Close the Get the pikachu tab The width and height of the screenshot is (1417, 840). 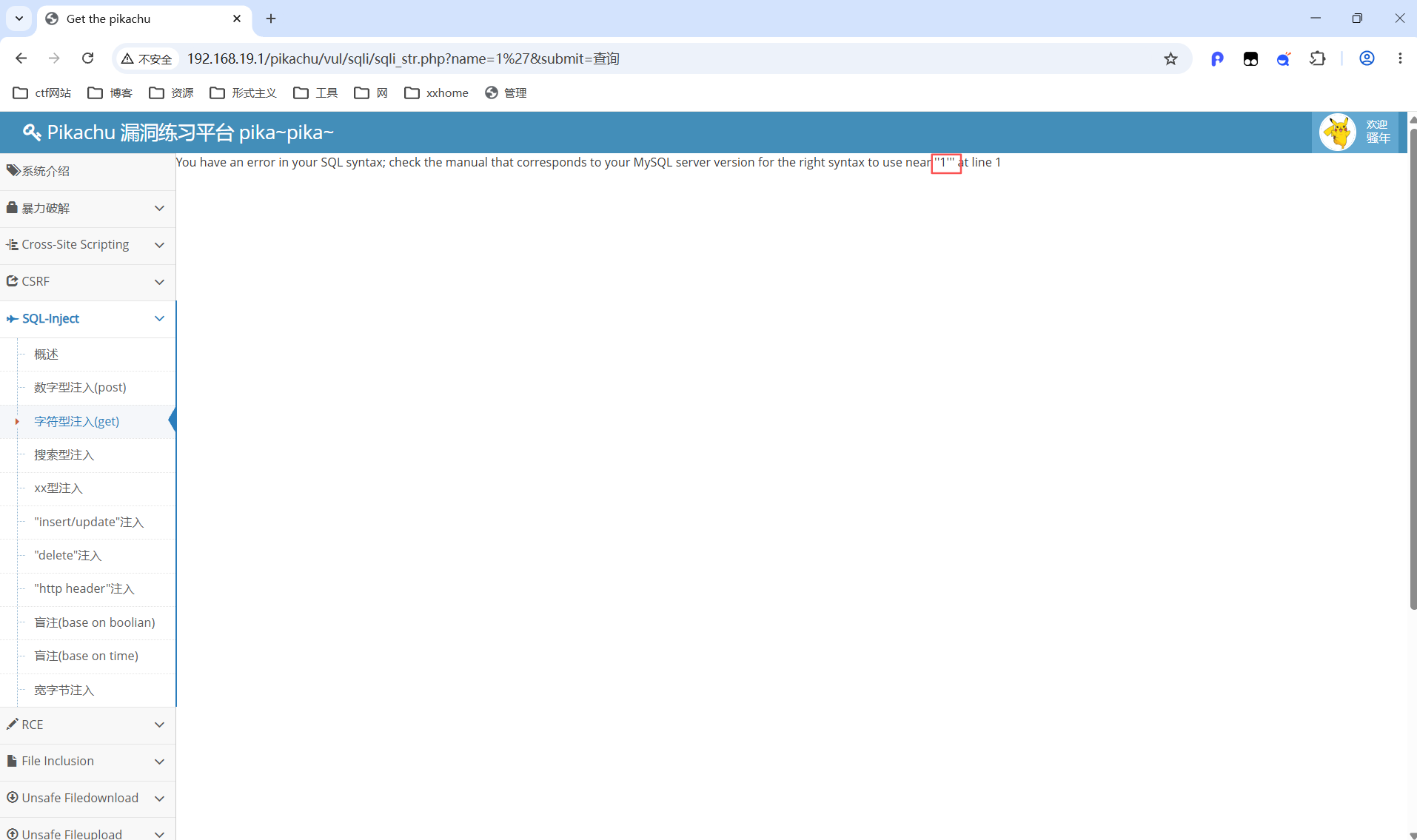(x=237, y=19)
